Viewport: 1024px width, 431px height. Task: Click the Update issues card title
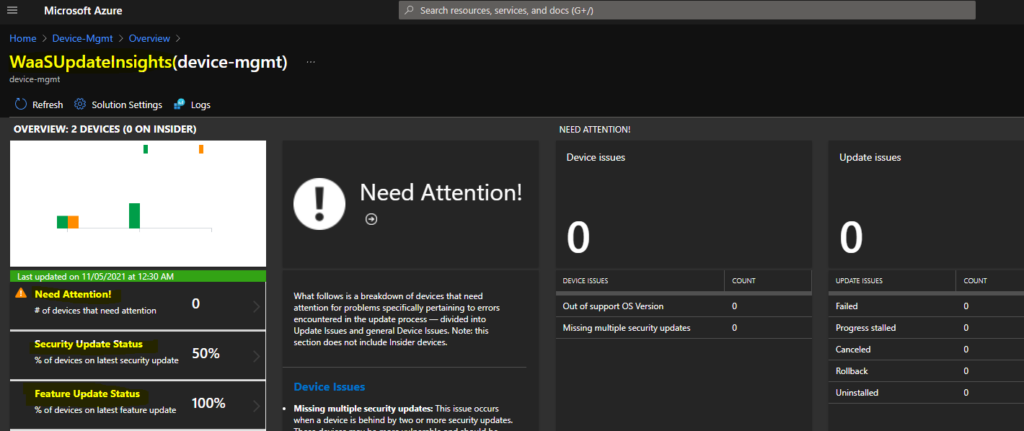(870, 157)
